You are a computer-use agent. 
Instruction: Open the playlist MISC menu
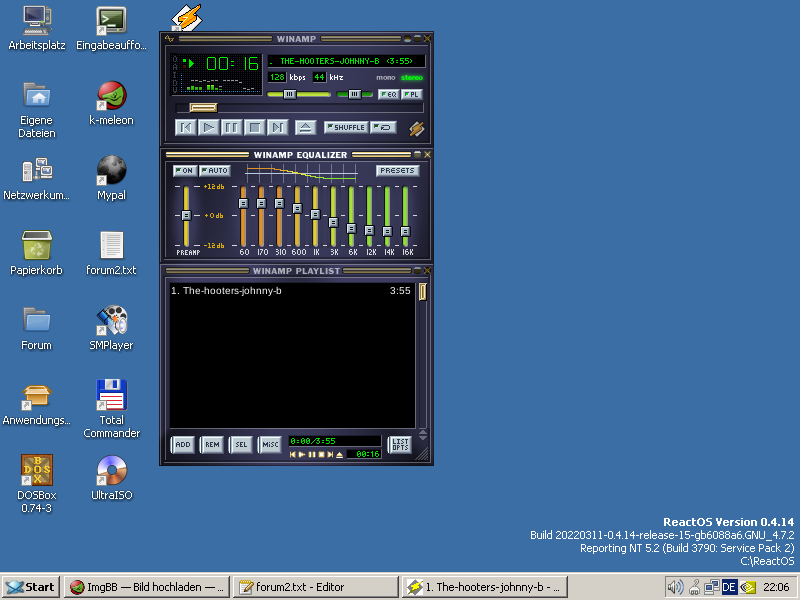(x=270, y=445)
